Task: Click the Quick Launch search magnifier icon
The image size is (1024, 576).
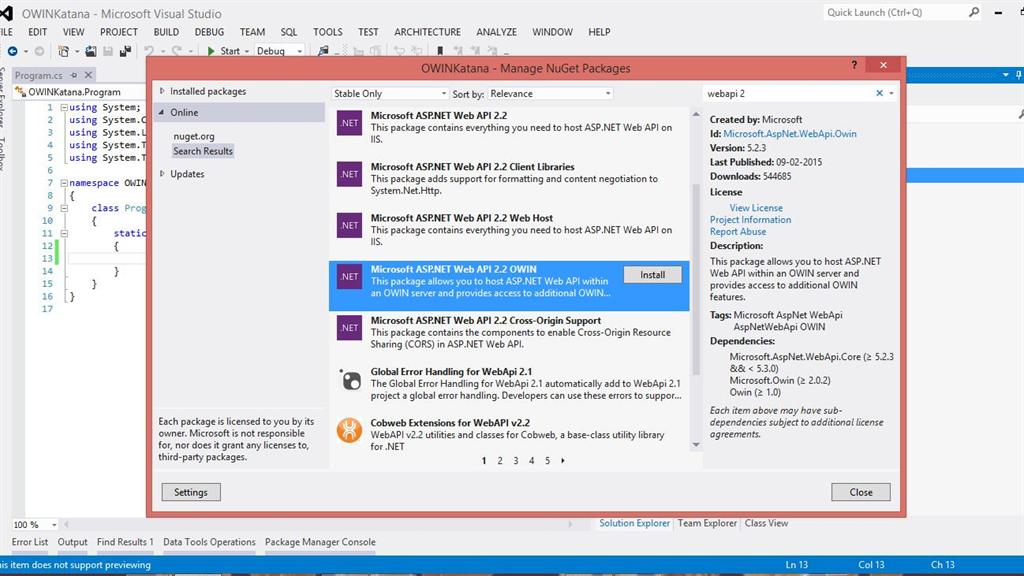Action: click(x=974, y=12)
